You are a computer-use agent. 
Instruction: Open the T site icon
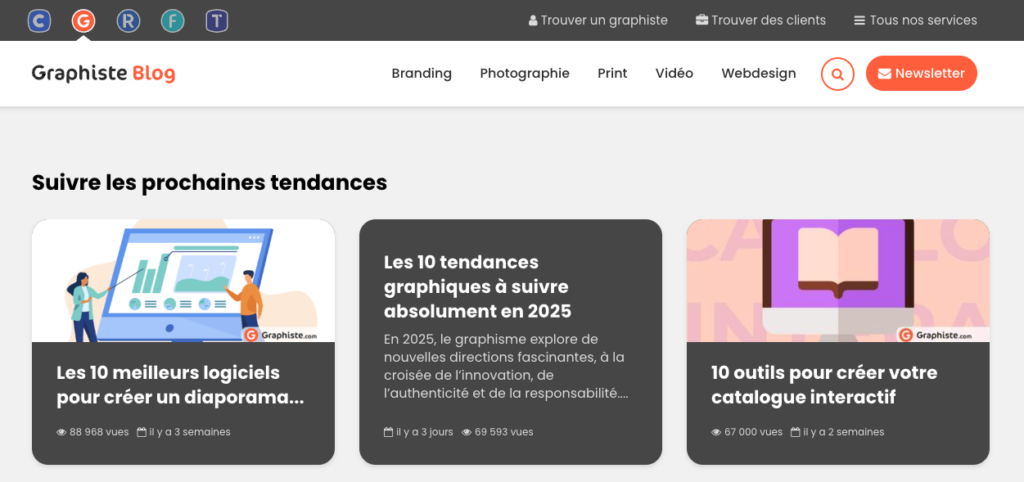(x=216, y=20)
